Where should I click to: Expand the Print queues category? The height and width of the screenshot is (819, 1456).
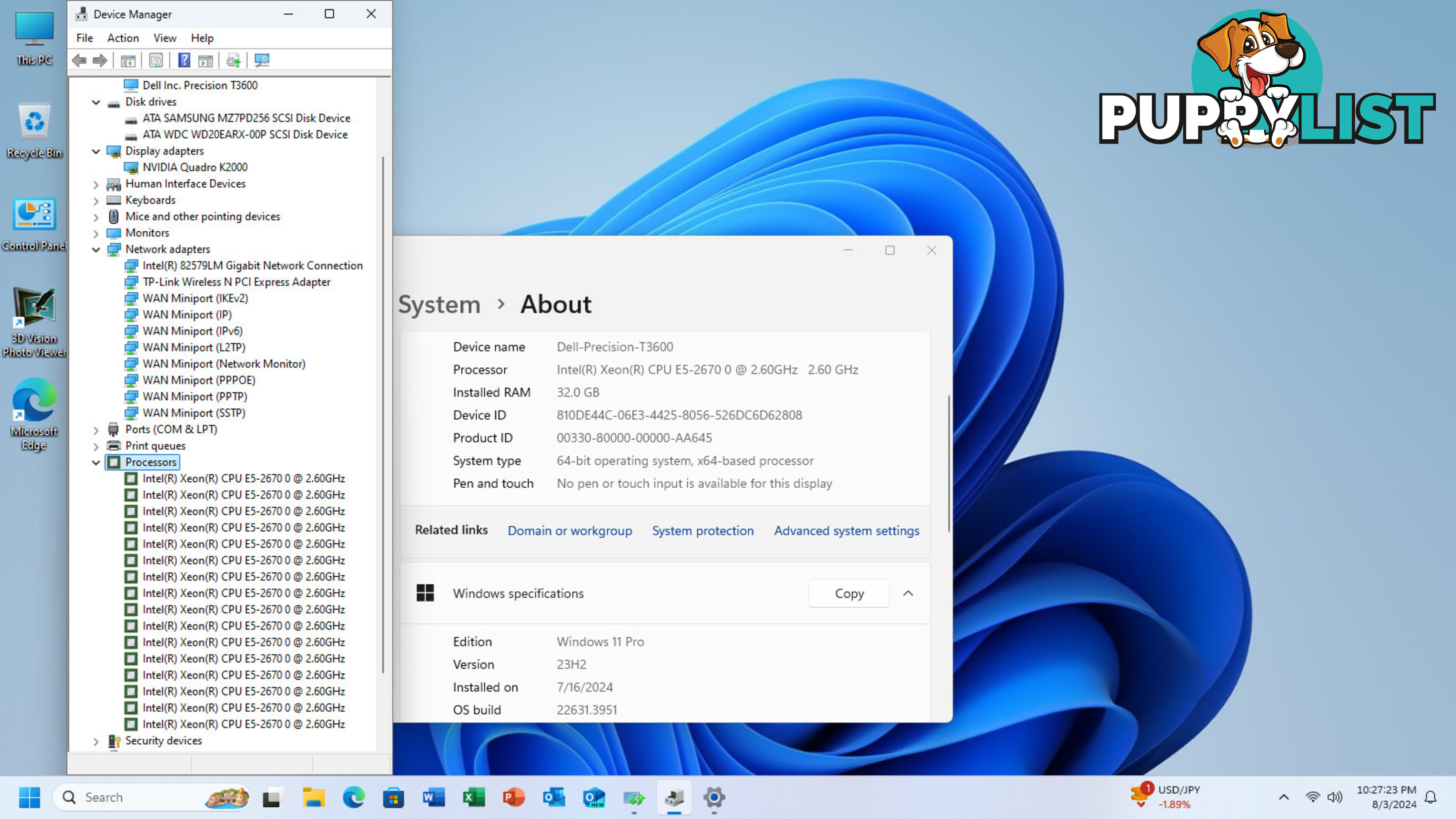(x=96, y=447)
